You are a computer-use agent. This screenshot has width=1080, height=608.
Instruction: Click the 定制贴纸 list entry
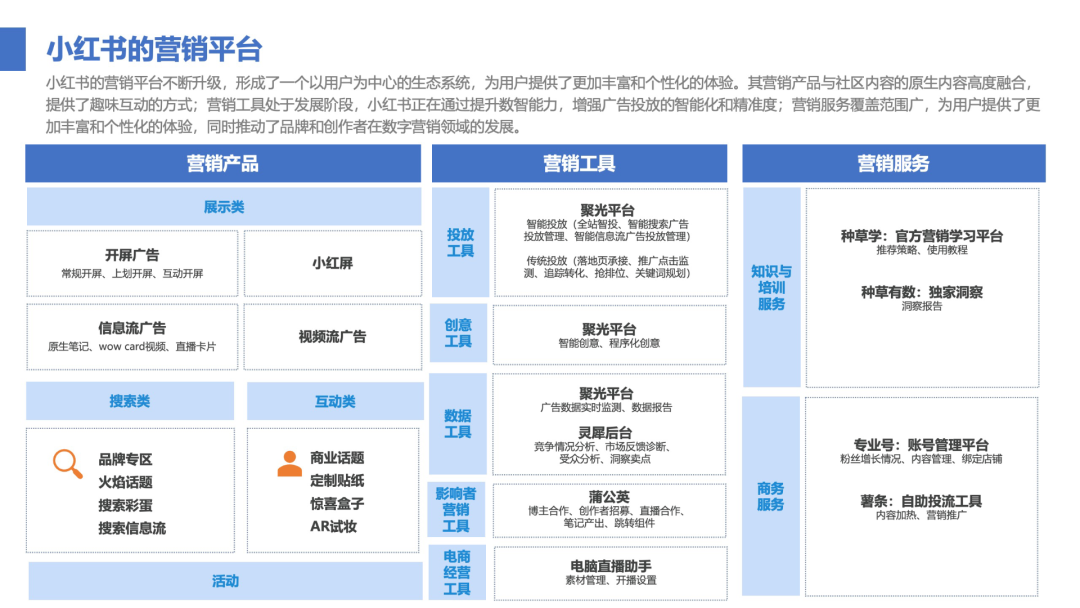[x=337, y=481]
